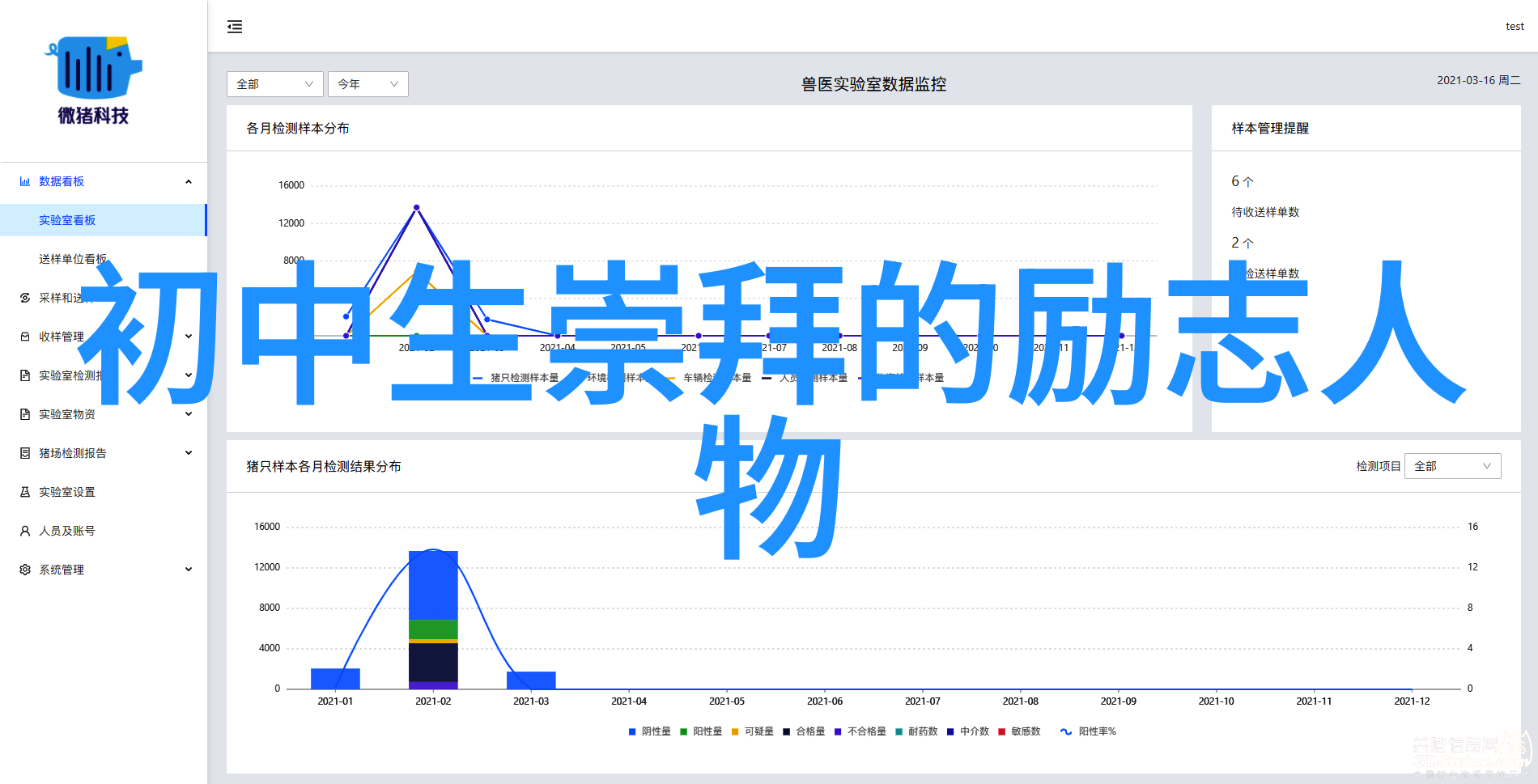Click the 猪场检测报告 report icon

[25, 453]
